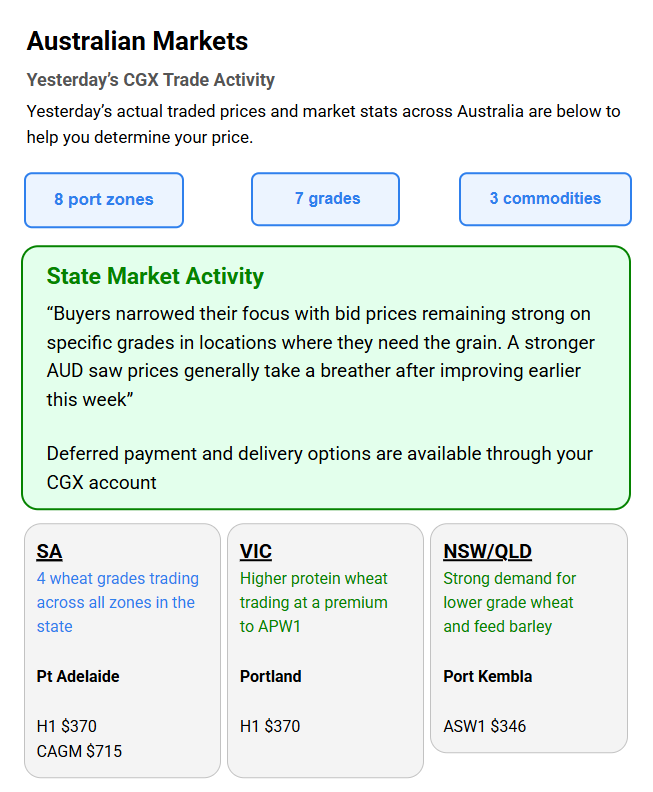
Task: Open the NSW/QLD state heading link
Action: (x=487, y=552)
